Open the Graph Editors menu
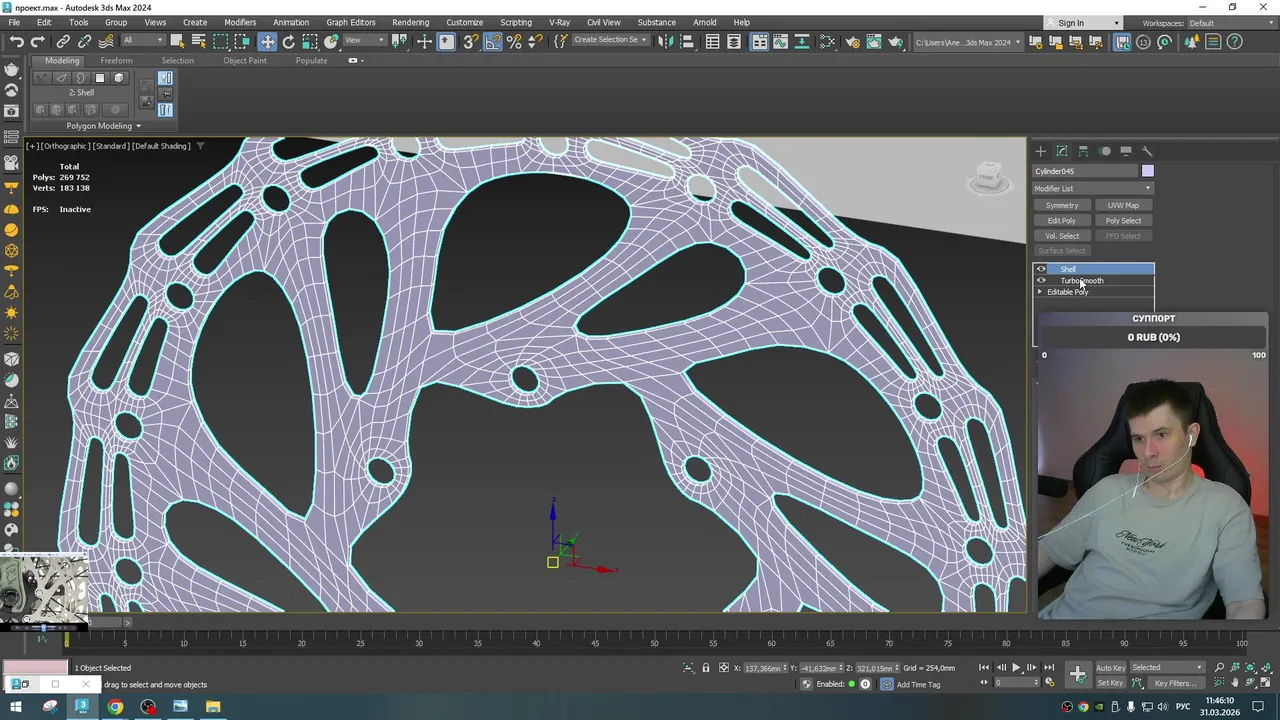Image resolution: width=1280 pixels, height=720 pixels. pyautogui.click(x=350, y=22)
